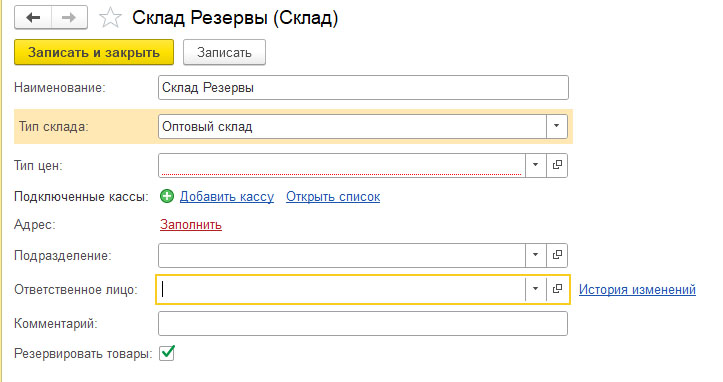Click the Оптовый склад value in Тип склада
This screenshot has width=723, height=382.
pos(207,126)
